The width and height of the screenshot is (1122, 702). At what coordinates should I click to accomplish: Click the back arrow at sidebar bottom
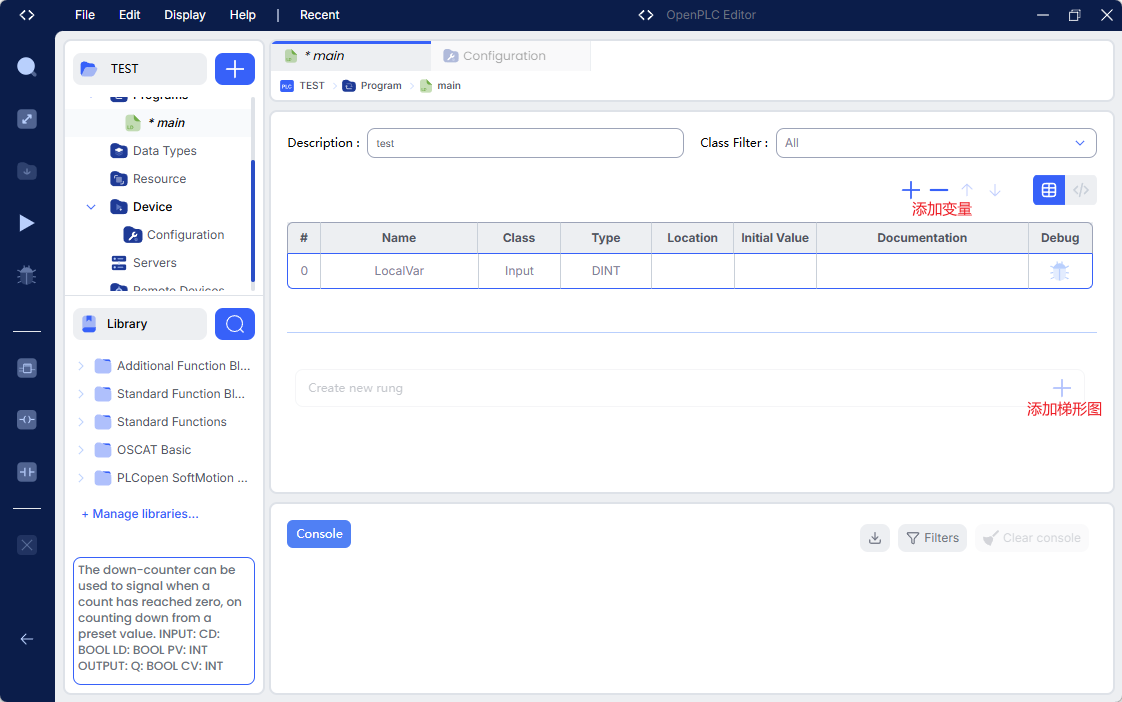coord(26,639)
